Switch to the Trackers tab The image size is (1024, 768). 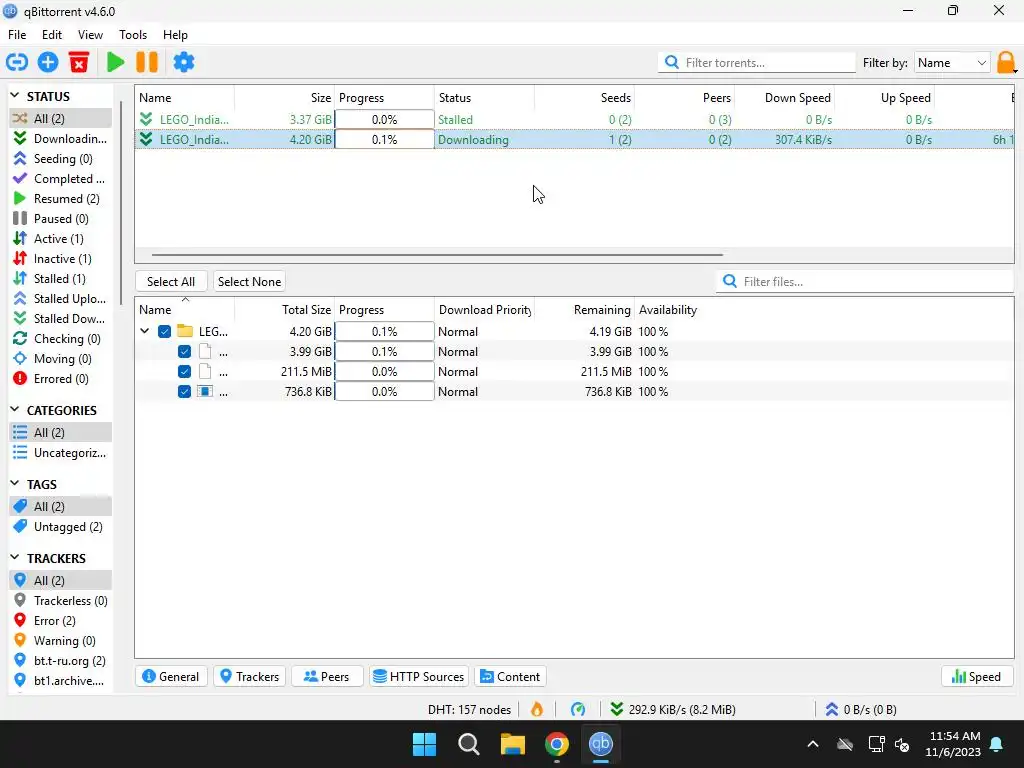click(250, 677)
